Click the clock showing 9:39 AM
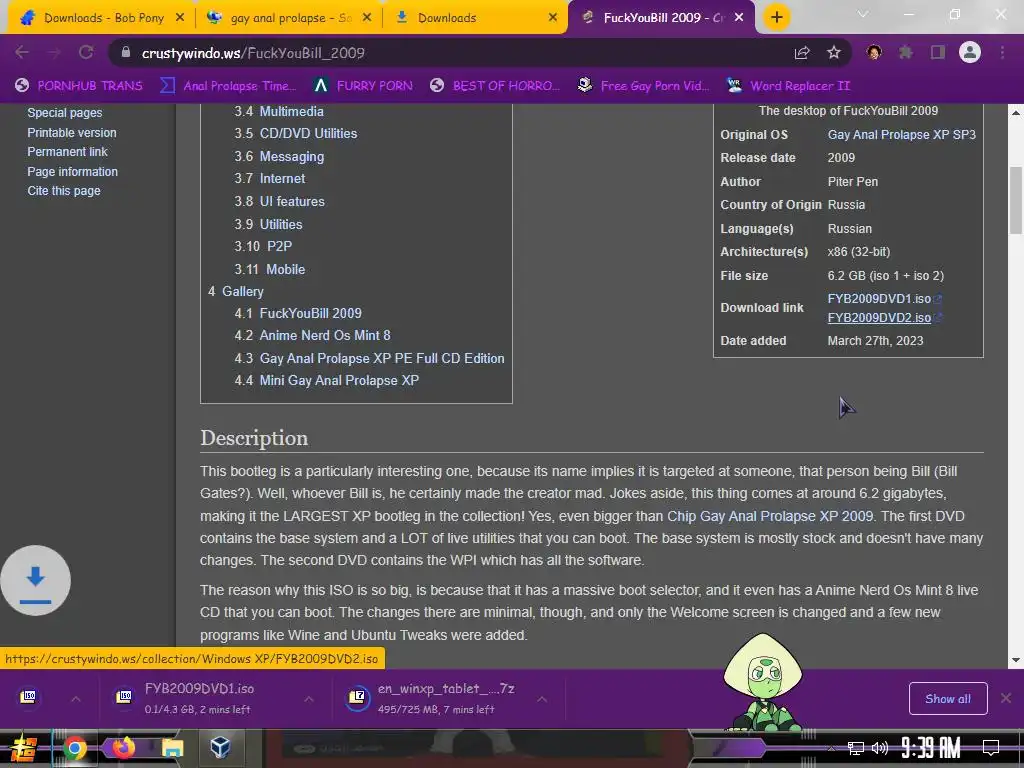The image size is (1024, 768). click(931, 748)
